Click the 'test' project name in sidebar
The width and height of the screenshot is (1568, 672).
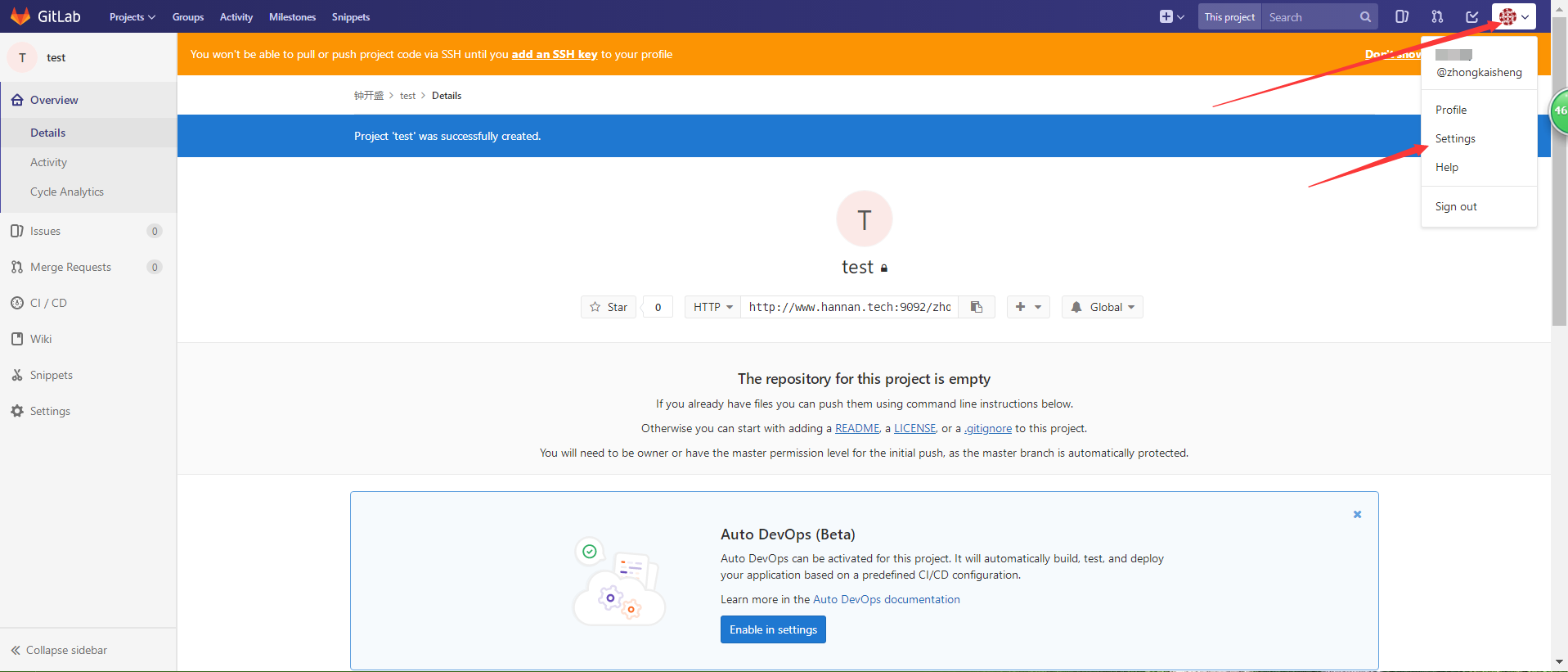pos(56,57)
